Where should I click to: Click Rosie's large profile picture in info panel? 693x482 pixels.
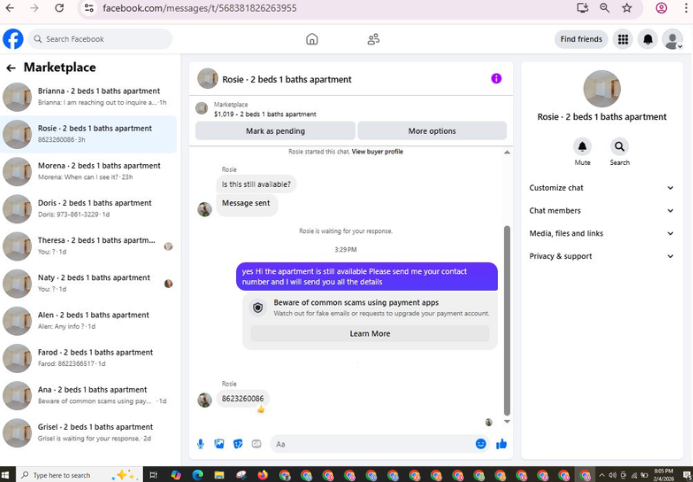point(602,88)
